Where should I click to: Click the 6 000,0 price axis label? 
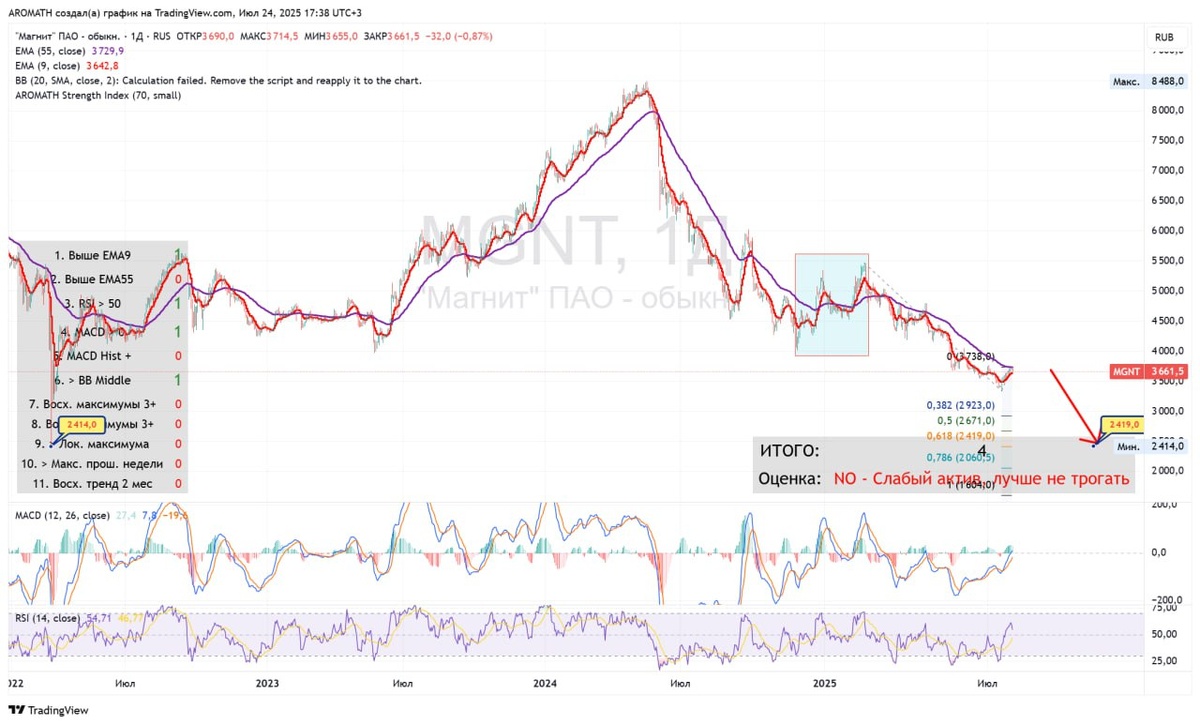pos(1169,230)
